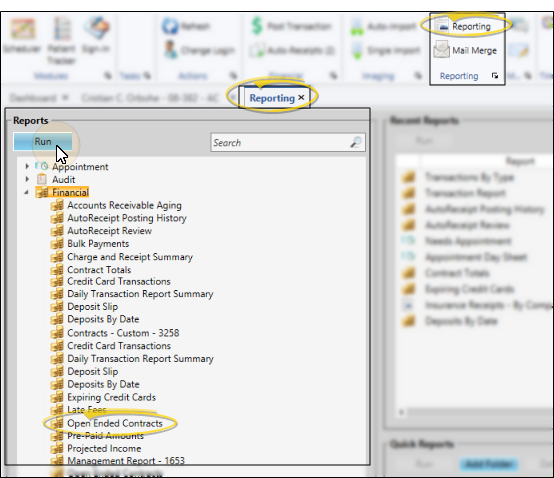
Task: Select Open Ended Contracts report
Action: click(114, 423)
